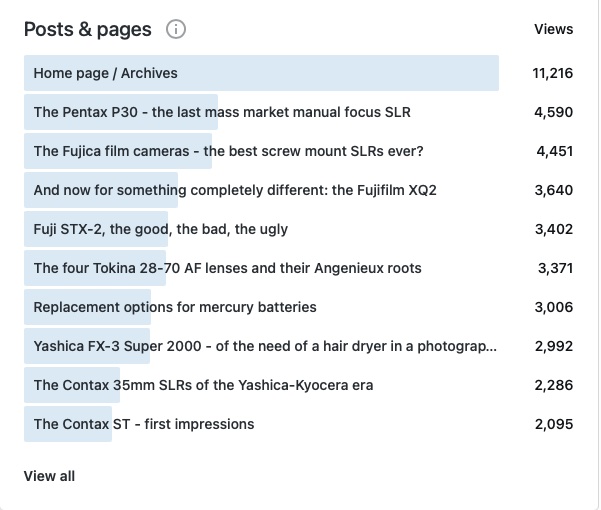Open The Pentax P30 post
The width and height of the screenshot is (601, 510).
[222, 112]
